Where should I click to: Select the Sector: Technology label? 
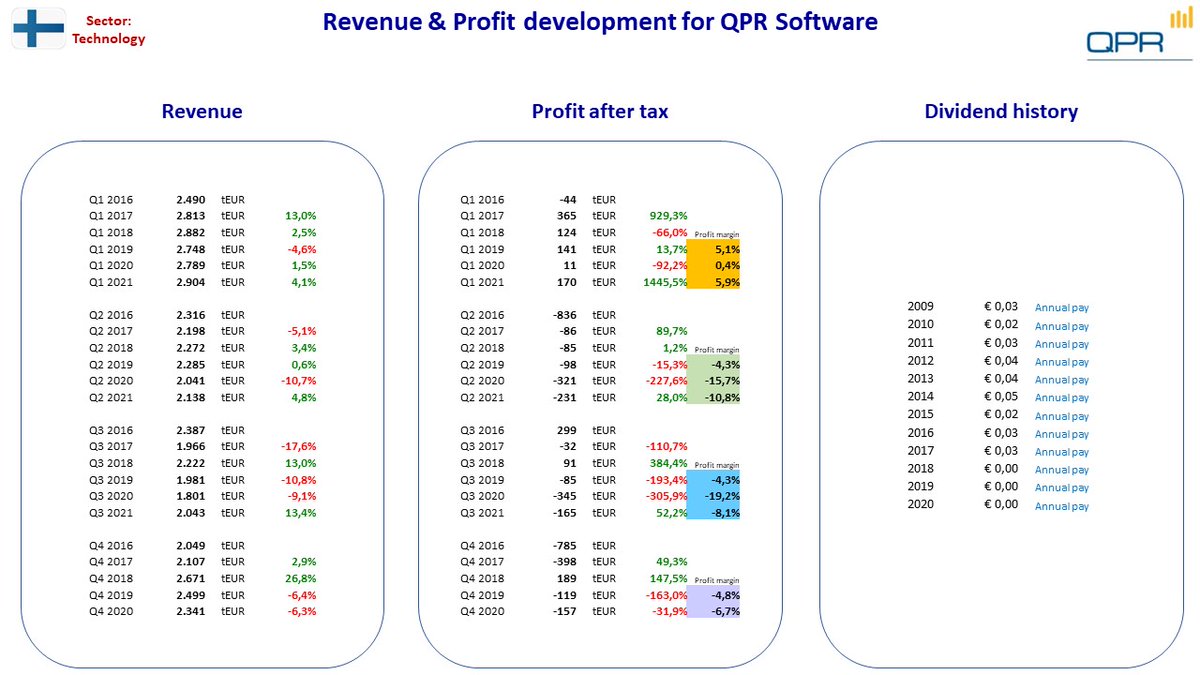point(109,30)
